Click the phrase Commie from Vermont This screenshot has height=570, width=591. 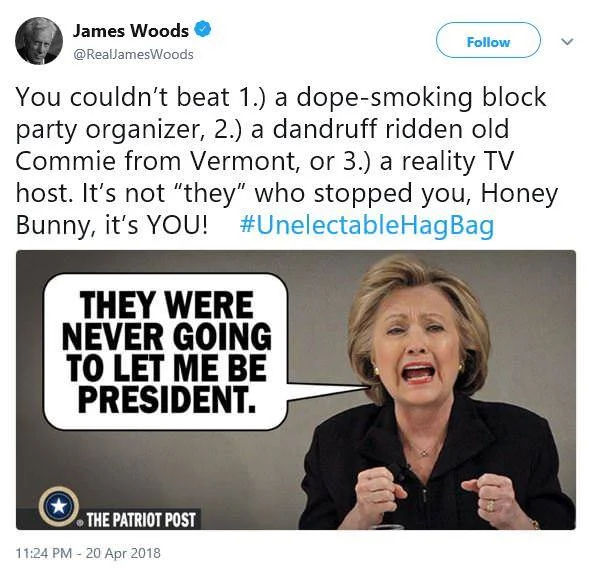tap(155, 161)
